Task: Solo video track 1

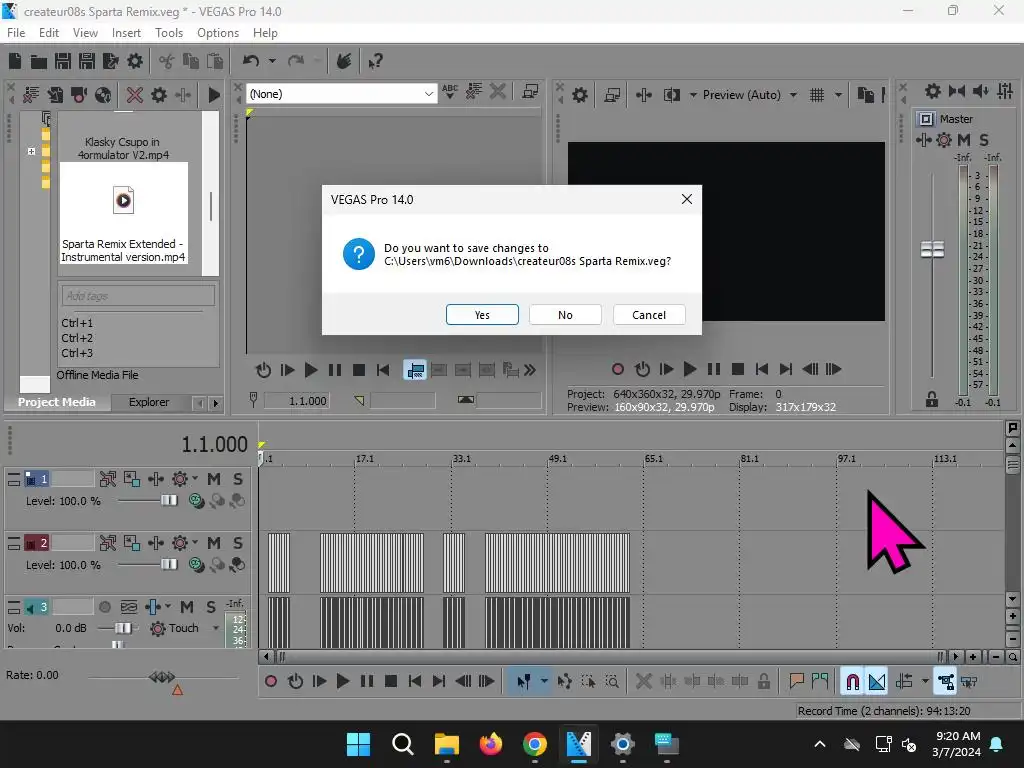Action: 238,479
